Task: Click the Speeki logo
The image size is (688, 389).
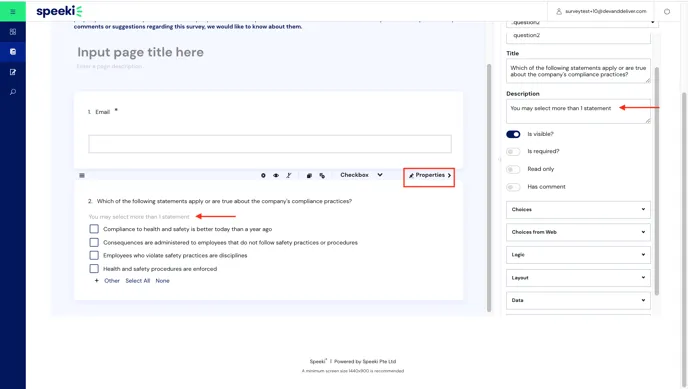Action: pyautogui.click(x=59, y=11)
